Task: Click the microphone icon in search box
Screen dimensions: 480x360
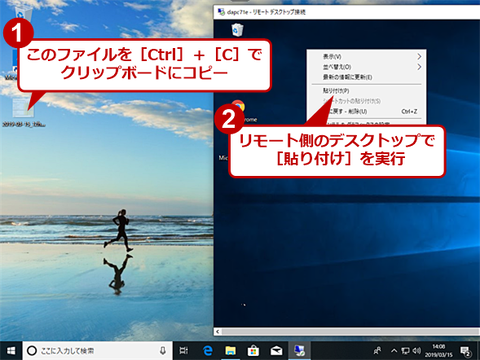Action: pyautogui.click(x=163, y=351)
